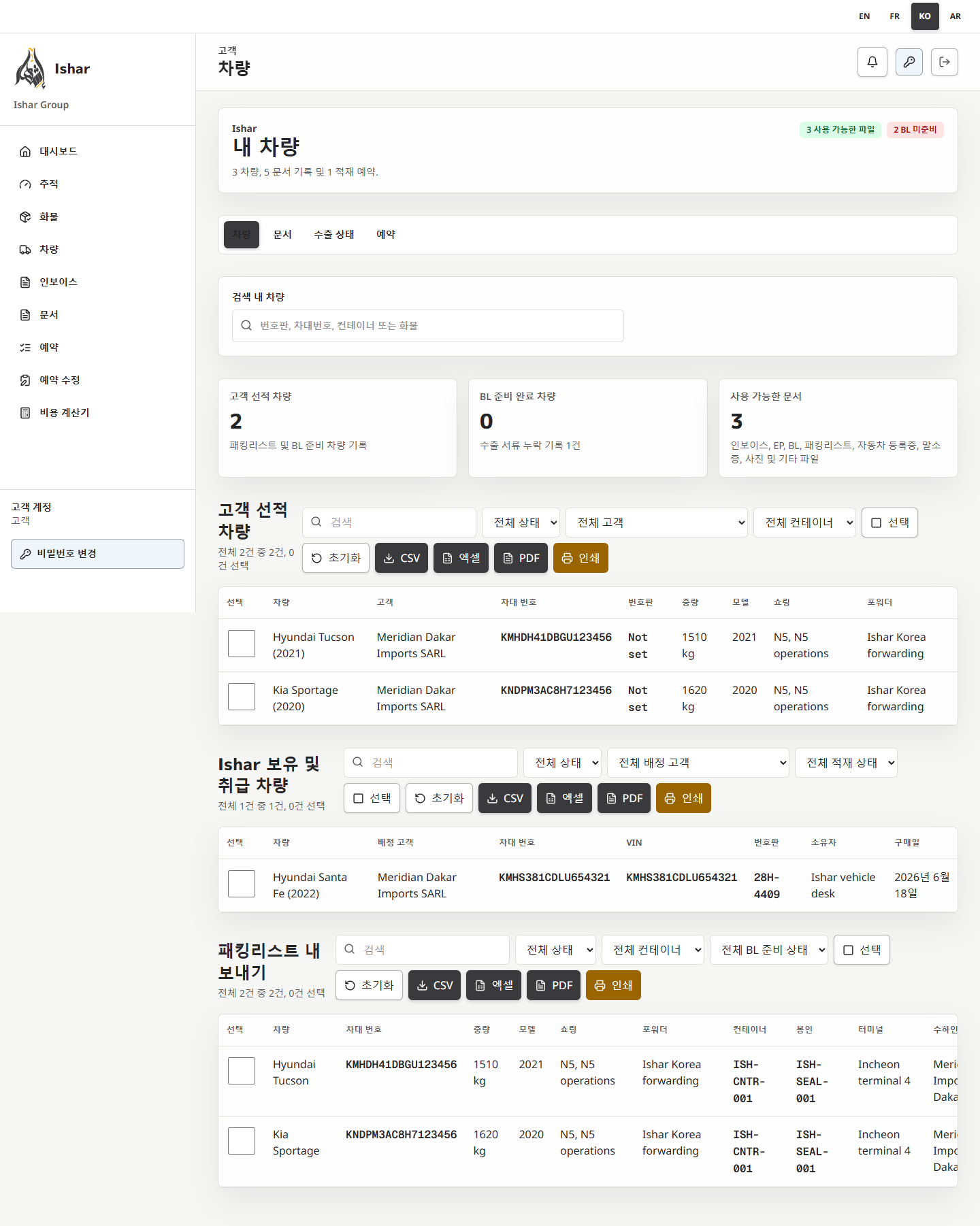The height and width of the screenshot is (1226, 980).
Task: Click the logout icon in header
Action: pyautogui.click(x=945, y=62)
